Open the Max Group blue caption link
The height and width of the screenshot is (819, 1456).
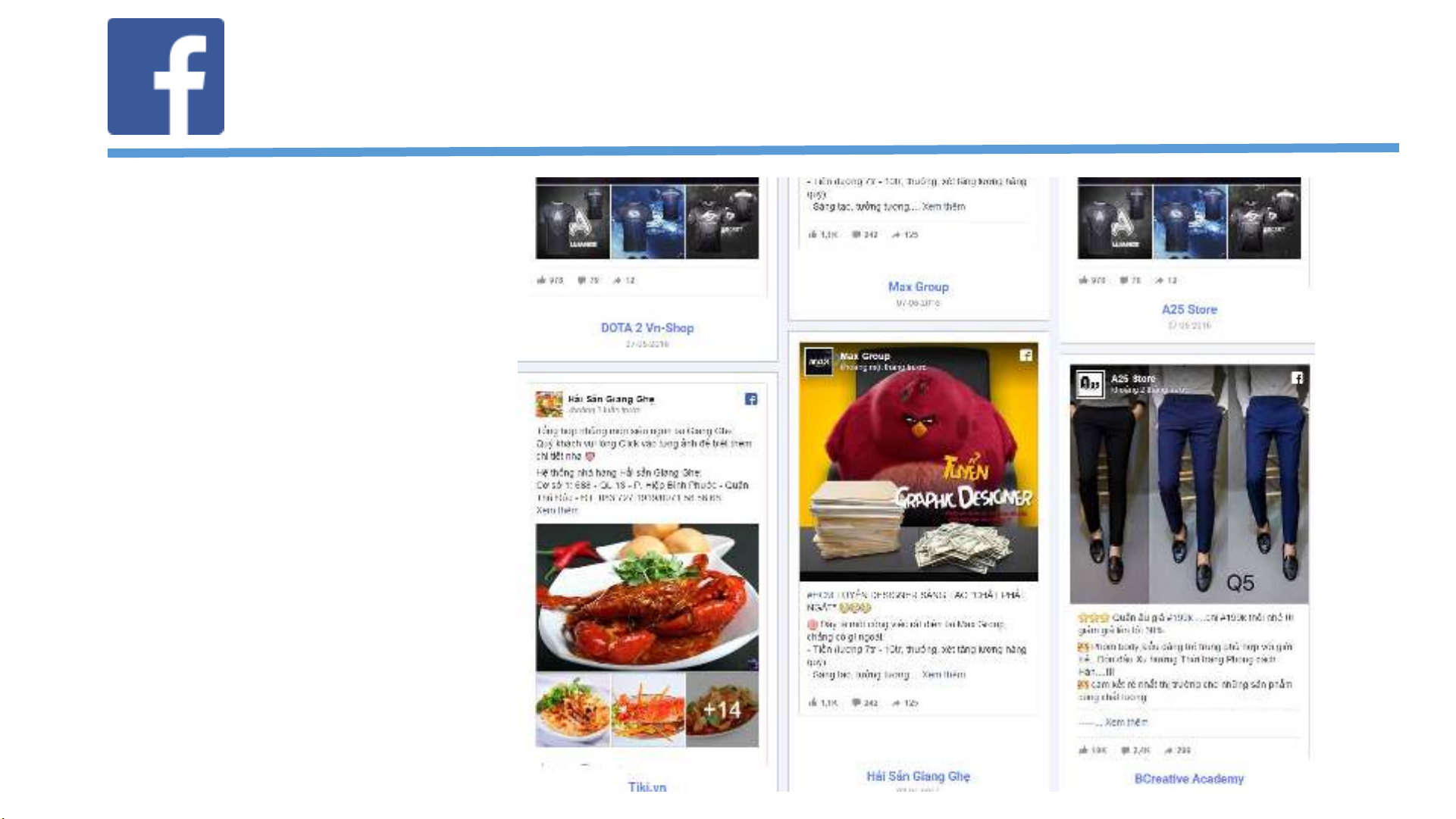pos(918,287)
